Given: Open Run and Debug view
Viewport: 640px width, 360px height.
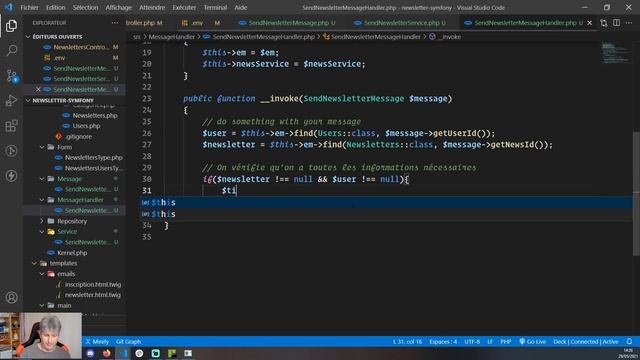Looking at the screenshot, I should (11, 100).
